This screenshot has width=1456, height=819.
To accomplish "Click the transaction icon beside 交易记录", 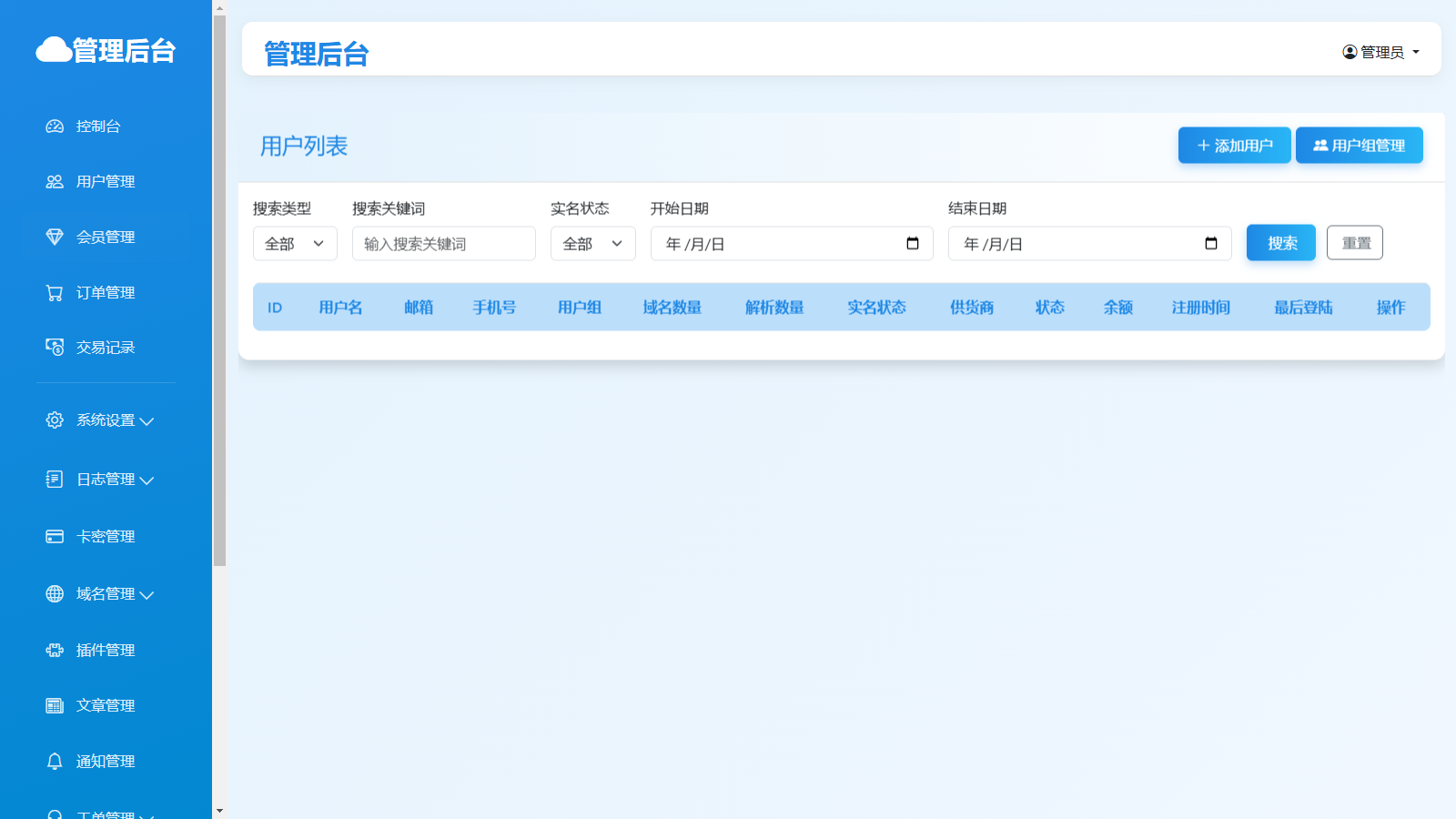I will pos(55,348).
